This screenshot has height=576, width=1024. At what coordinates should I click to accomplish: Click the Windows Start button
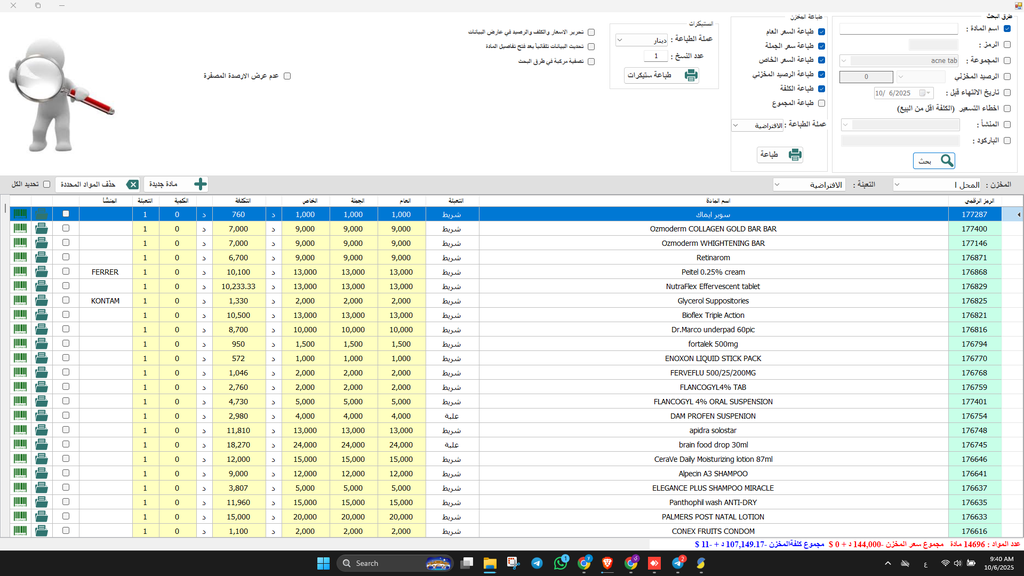click(322, 563)
